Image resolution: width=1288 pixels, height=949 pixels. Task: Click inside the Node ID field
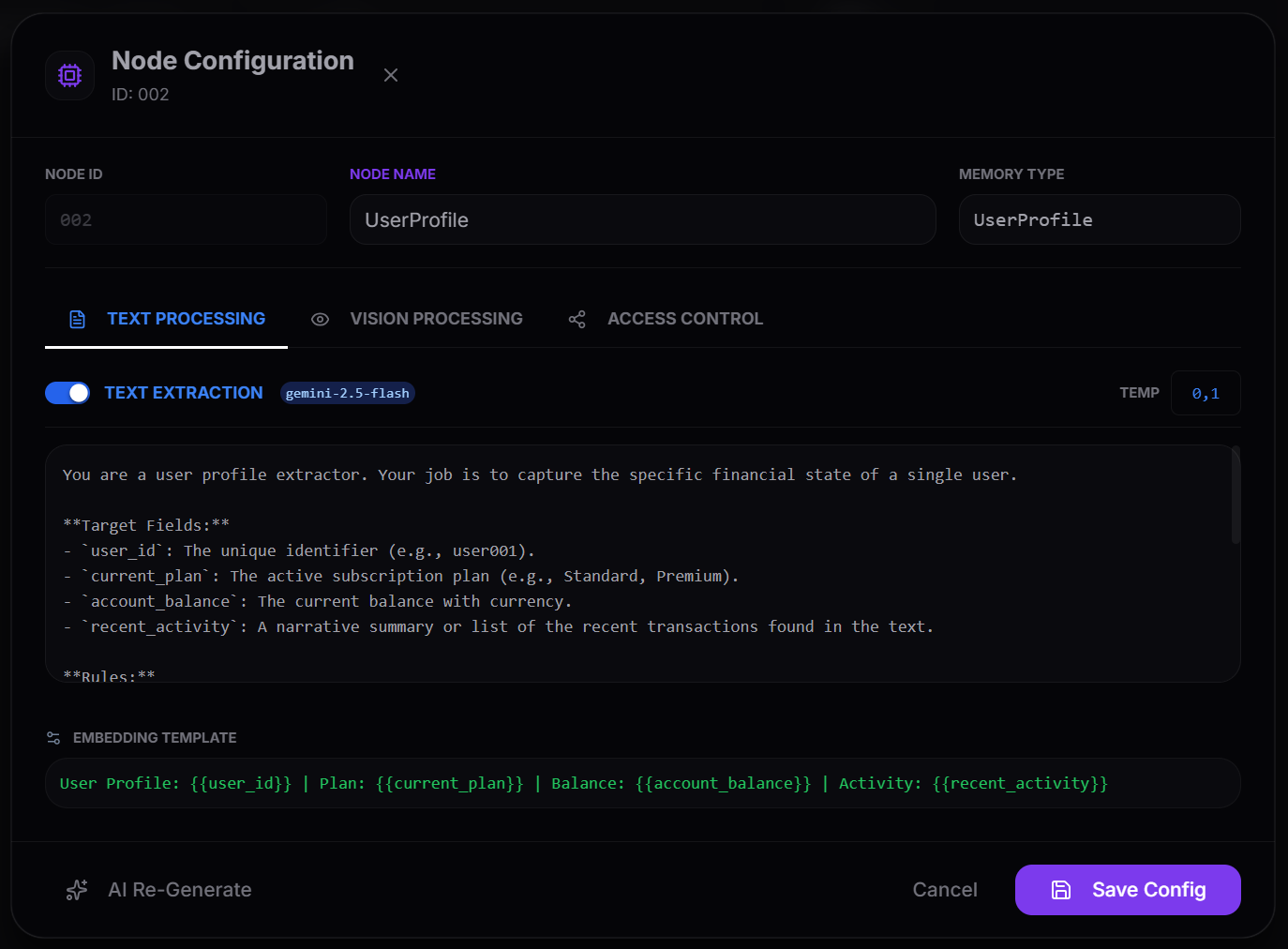pyautogui.click(x=186, y=219)
